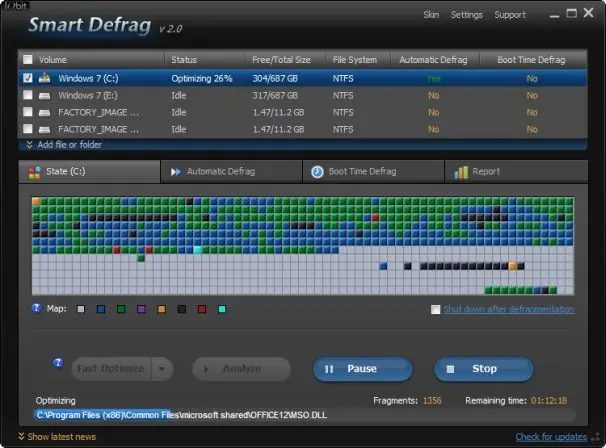Click the orange block at disk map start
This screenshot has width=606, height=448.
pos(36,201)
